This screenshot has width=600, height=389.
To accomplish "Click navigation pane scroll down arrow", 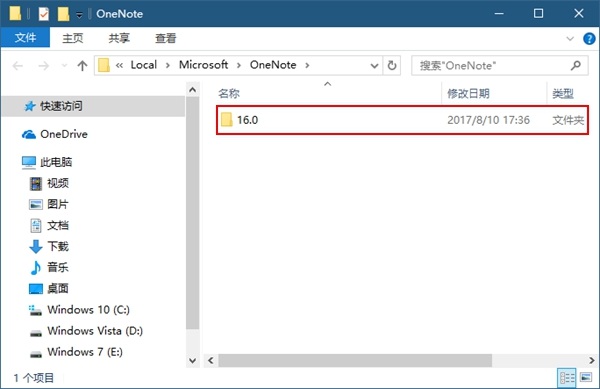I will pos(192,360).
